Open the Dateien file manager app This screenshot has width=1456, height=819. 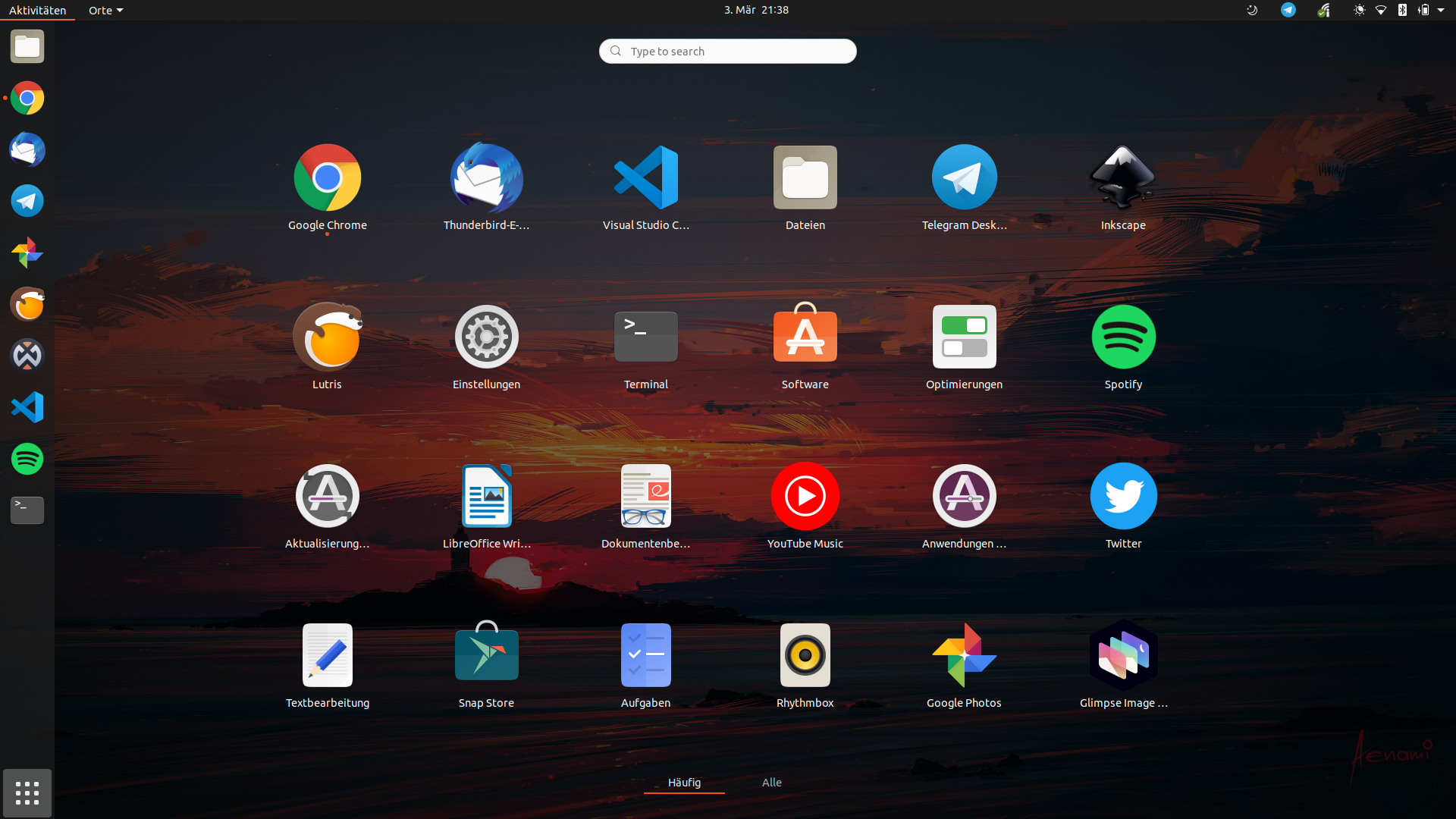[x=805, y=177]
